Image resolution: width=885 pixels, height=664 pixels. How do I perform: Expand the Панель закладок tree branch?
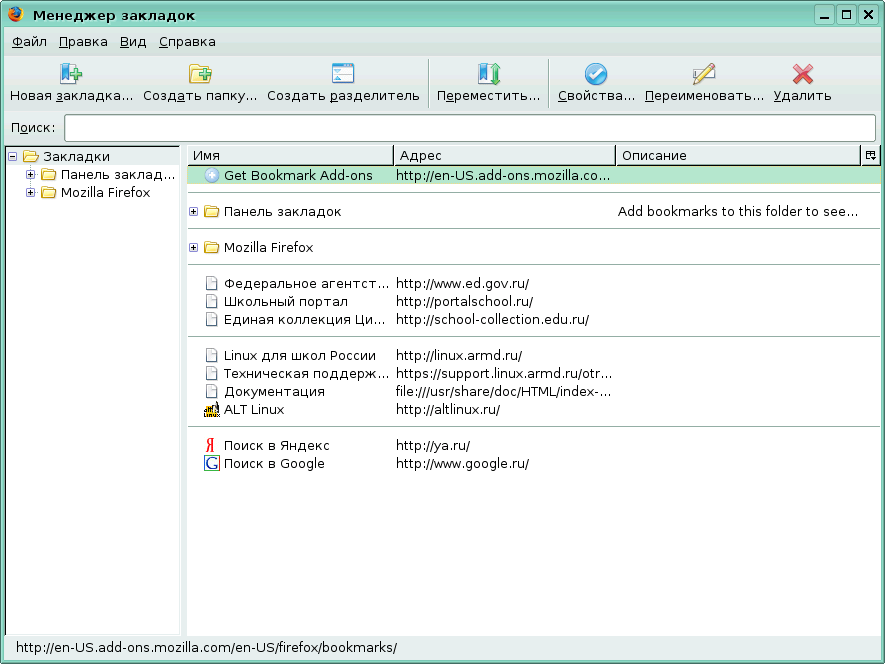[31, 174]
